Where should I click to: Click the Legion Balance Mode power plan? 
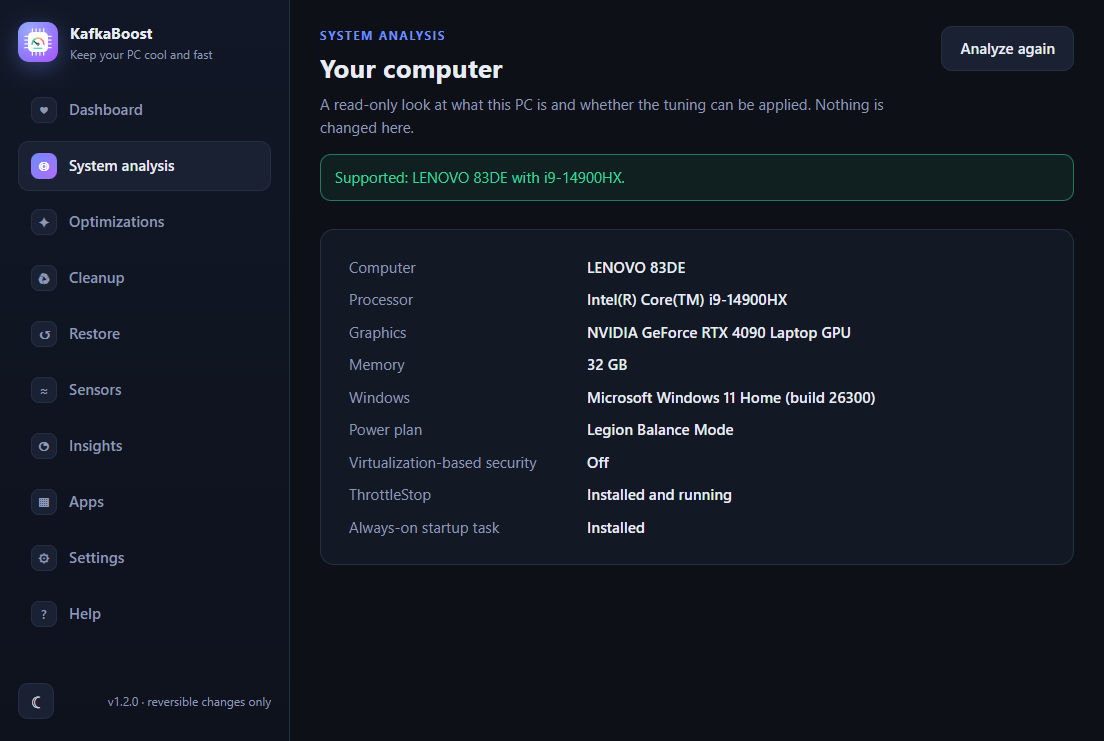pyautogui.click(x=660, y=430)
